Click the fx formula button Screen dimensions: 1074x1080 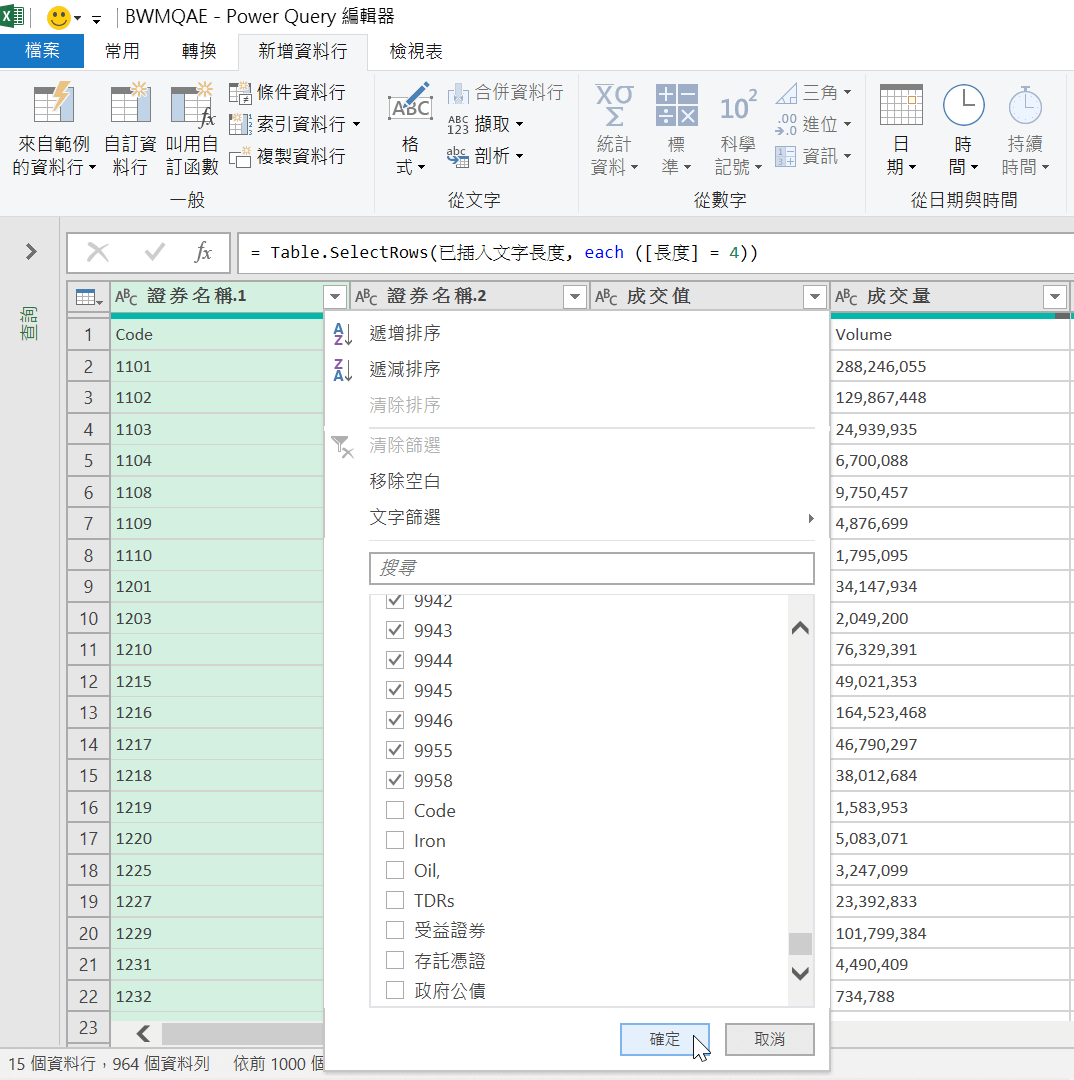click(x=203, y=253)
